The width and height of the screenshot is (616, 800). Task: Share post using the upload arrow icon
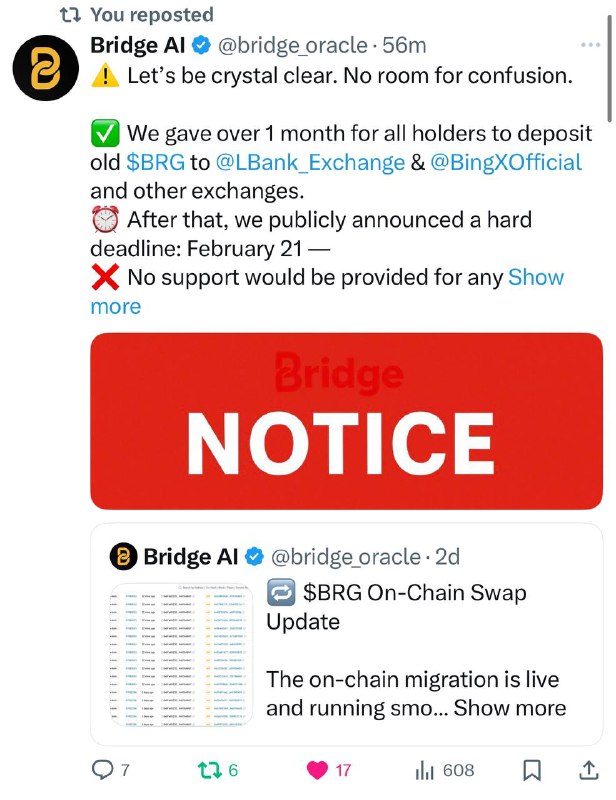[588, 770]
